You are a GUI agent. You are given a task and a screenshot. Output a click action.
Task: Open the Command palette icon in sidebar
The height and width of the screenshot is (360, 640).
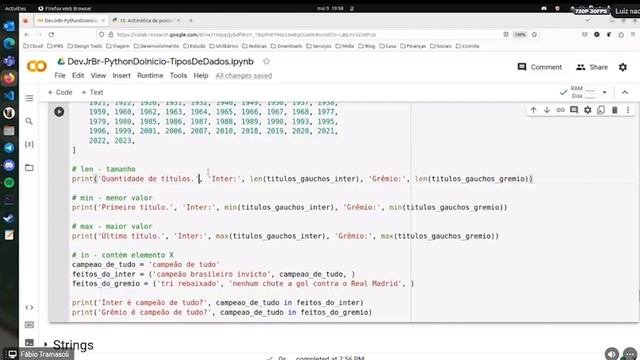click(x=29, y=325)
